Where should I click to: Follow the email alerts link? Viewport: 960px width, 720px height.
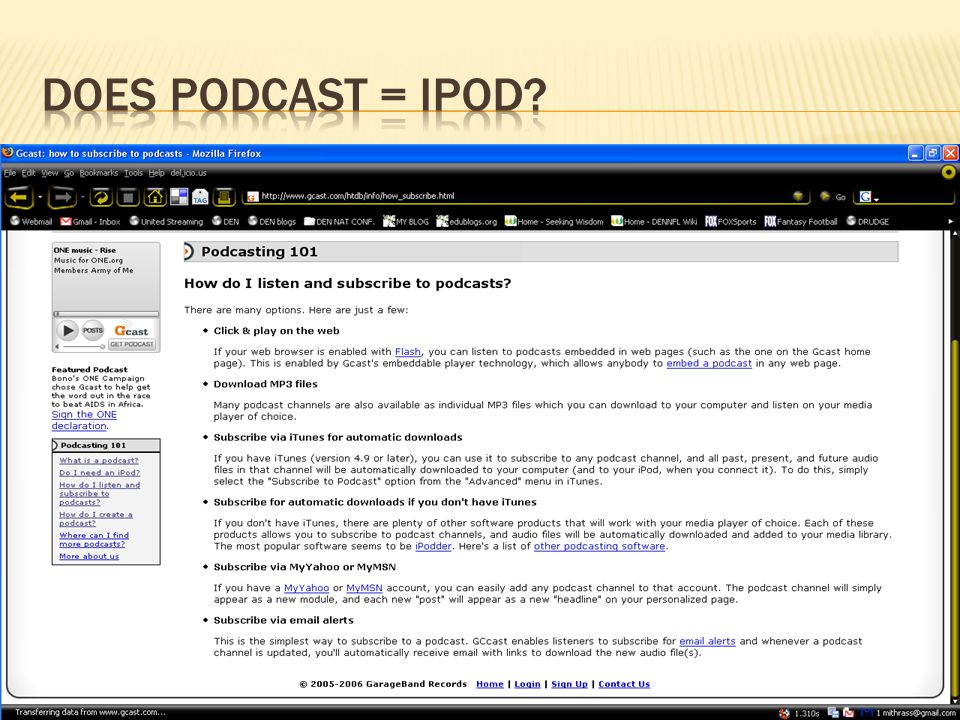707,641
